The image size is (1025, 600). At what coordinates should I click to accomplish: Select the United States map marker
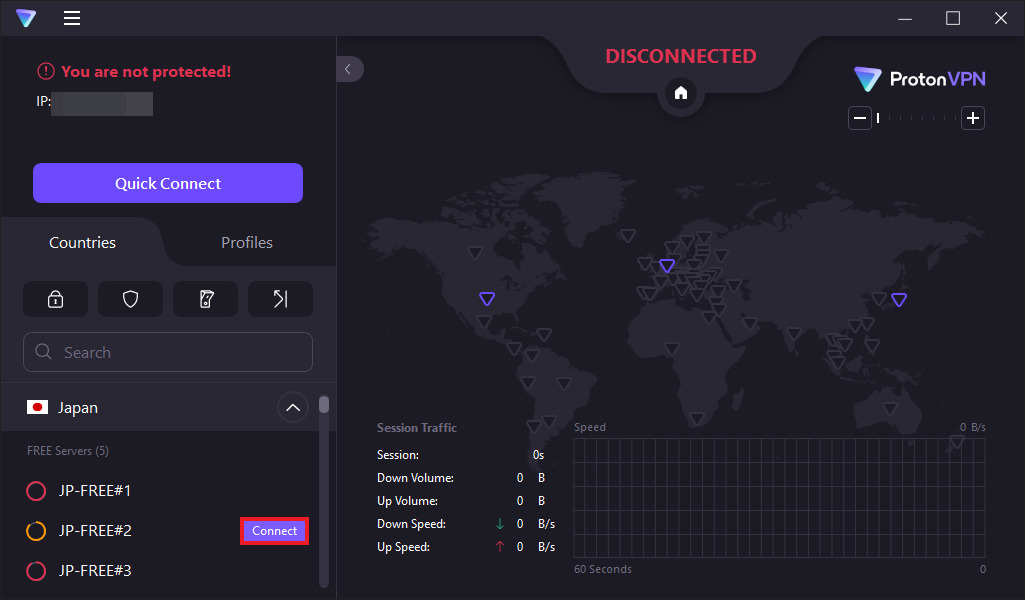pos(487,299)
